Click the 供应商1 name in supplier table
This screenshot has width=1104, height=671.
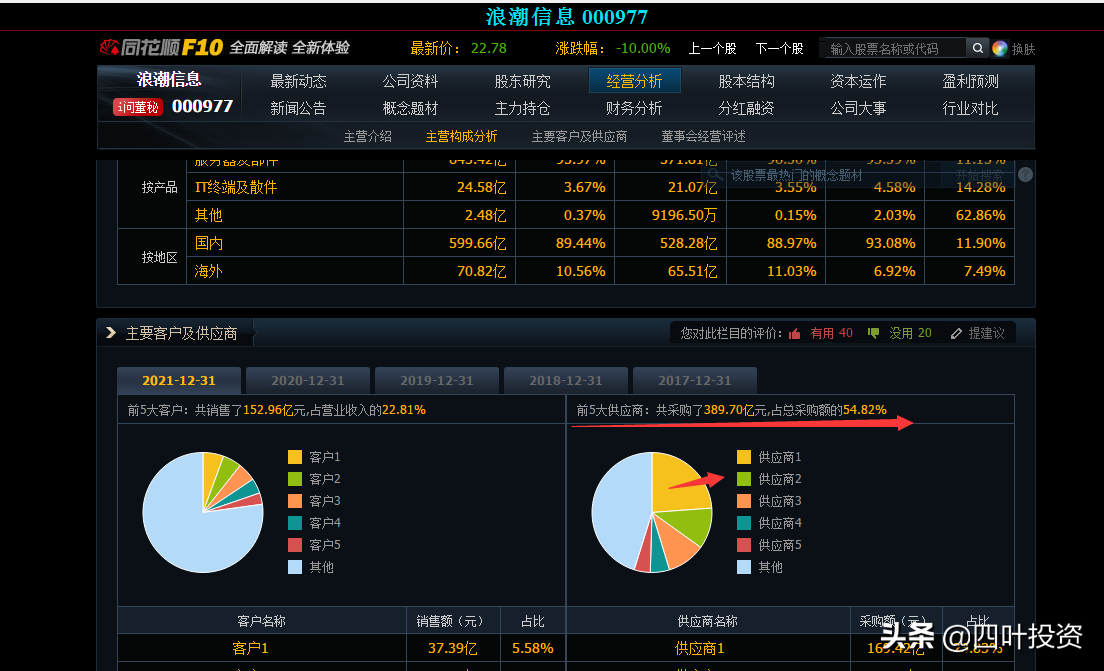tap(699, 648)
